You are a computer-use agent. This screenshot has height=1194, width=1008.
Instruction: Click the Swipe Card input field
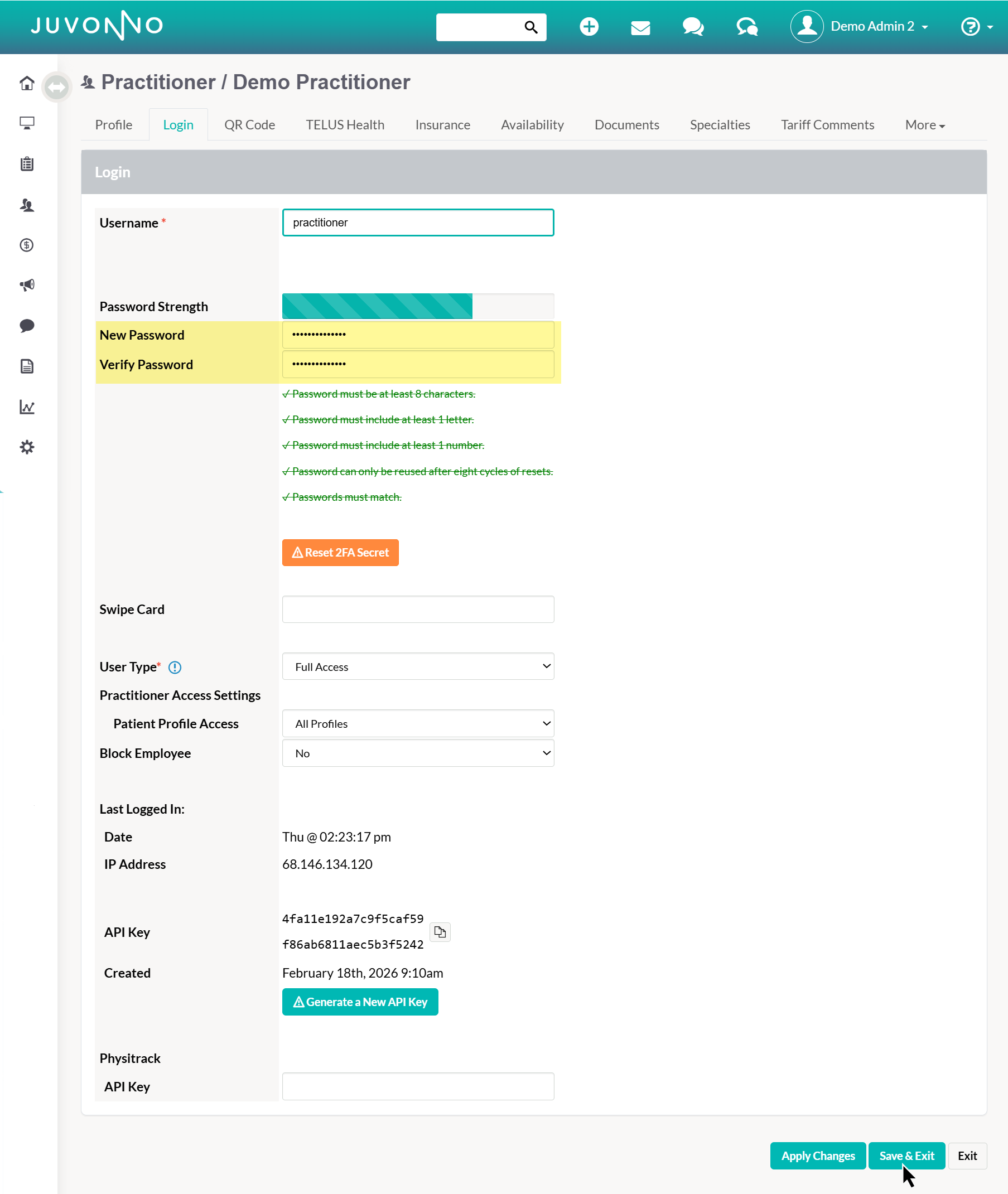click(418, 609)
